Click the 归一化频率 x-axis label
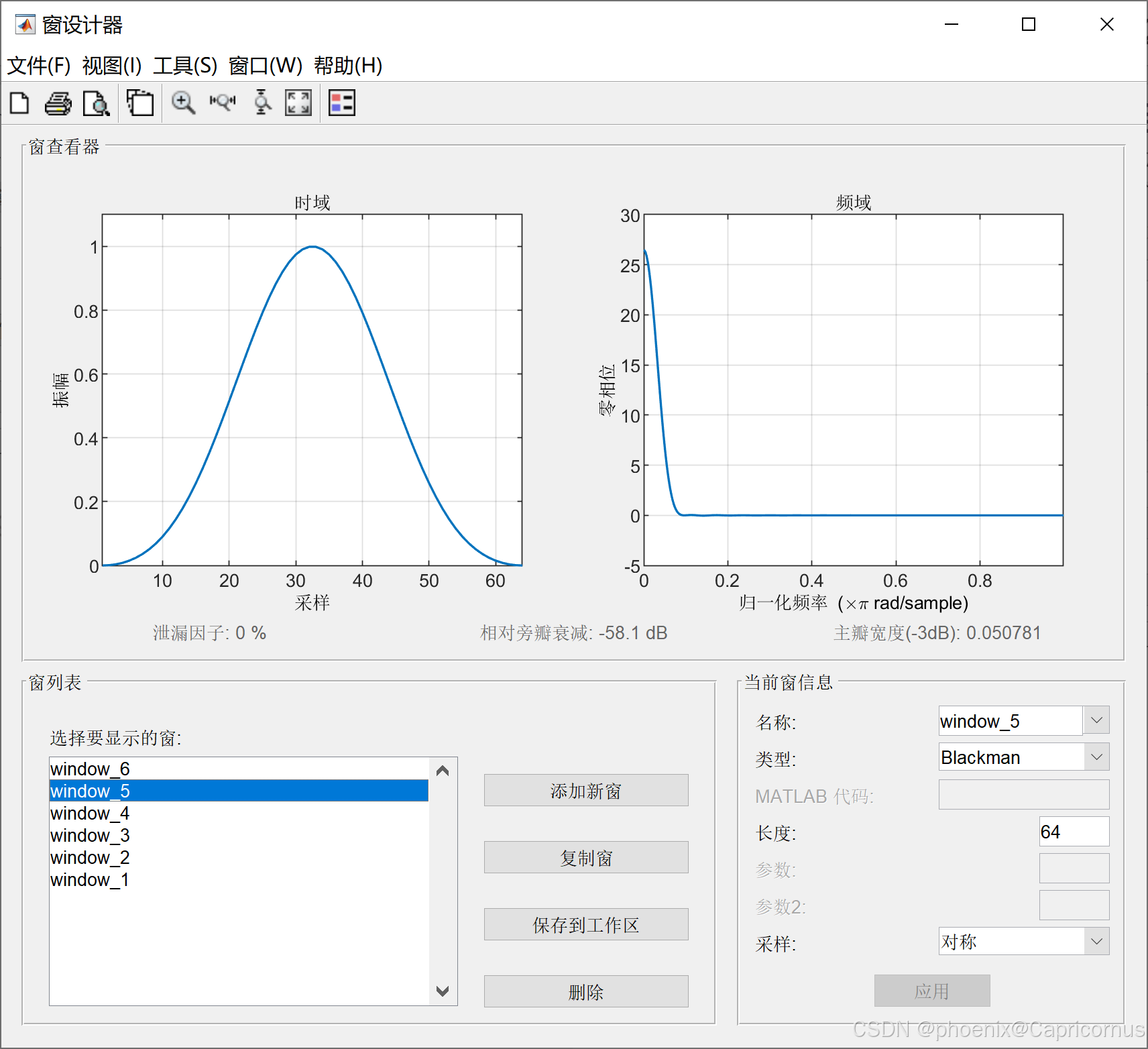 [854, 602]
